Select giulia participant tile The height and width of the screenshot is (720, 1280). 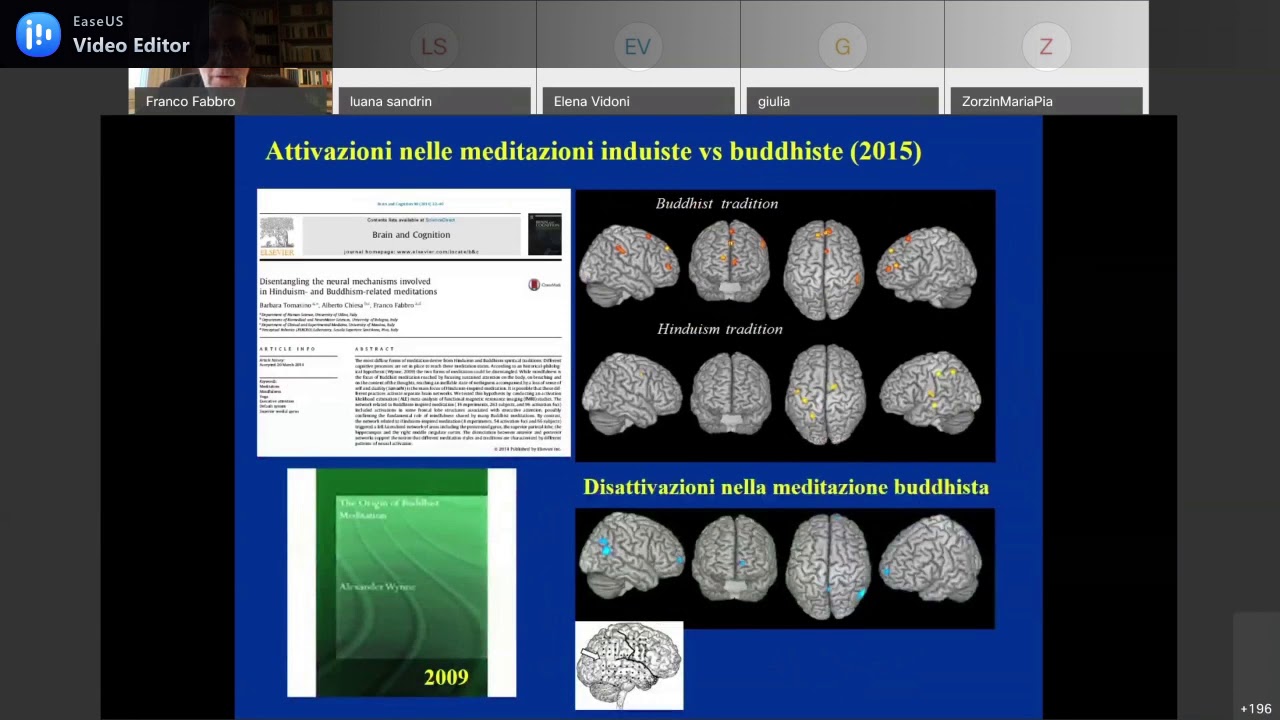842,57
